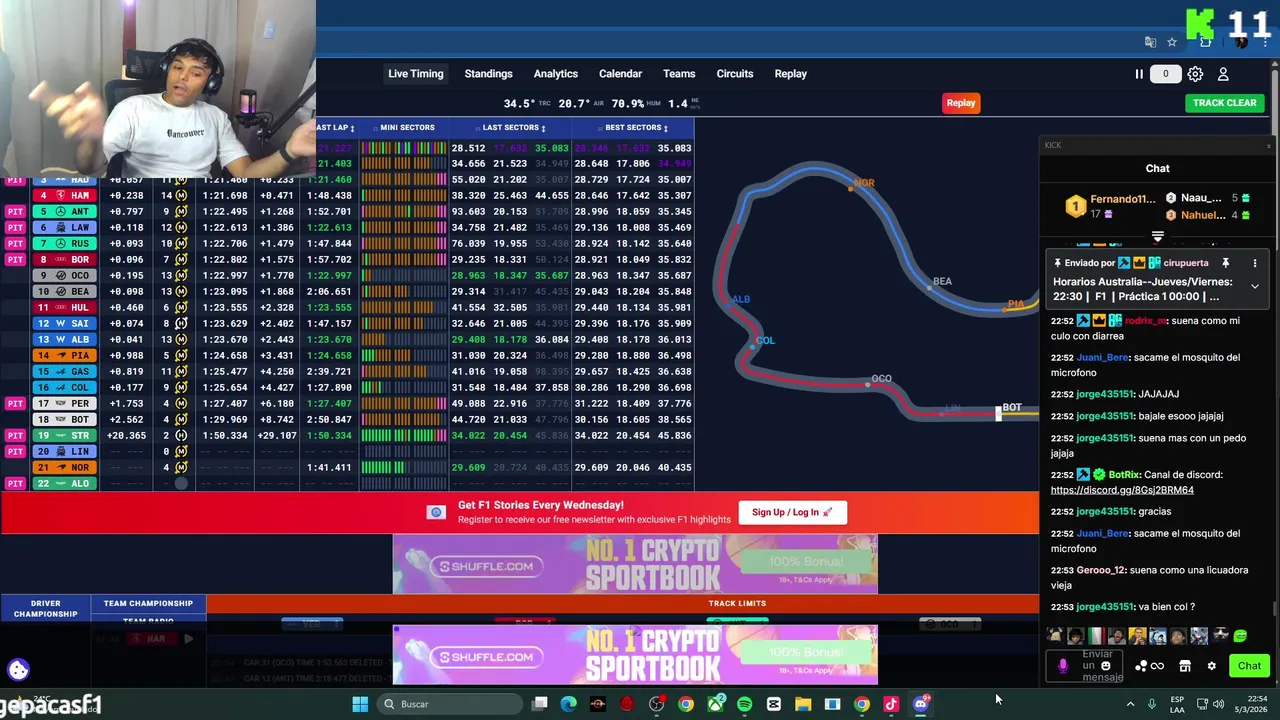Open the Replay tab in navigation
Image resolution: width=1280 pixels, height=720 pixels.
[x=790, y=74]
